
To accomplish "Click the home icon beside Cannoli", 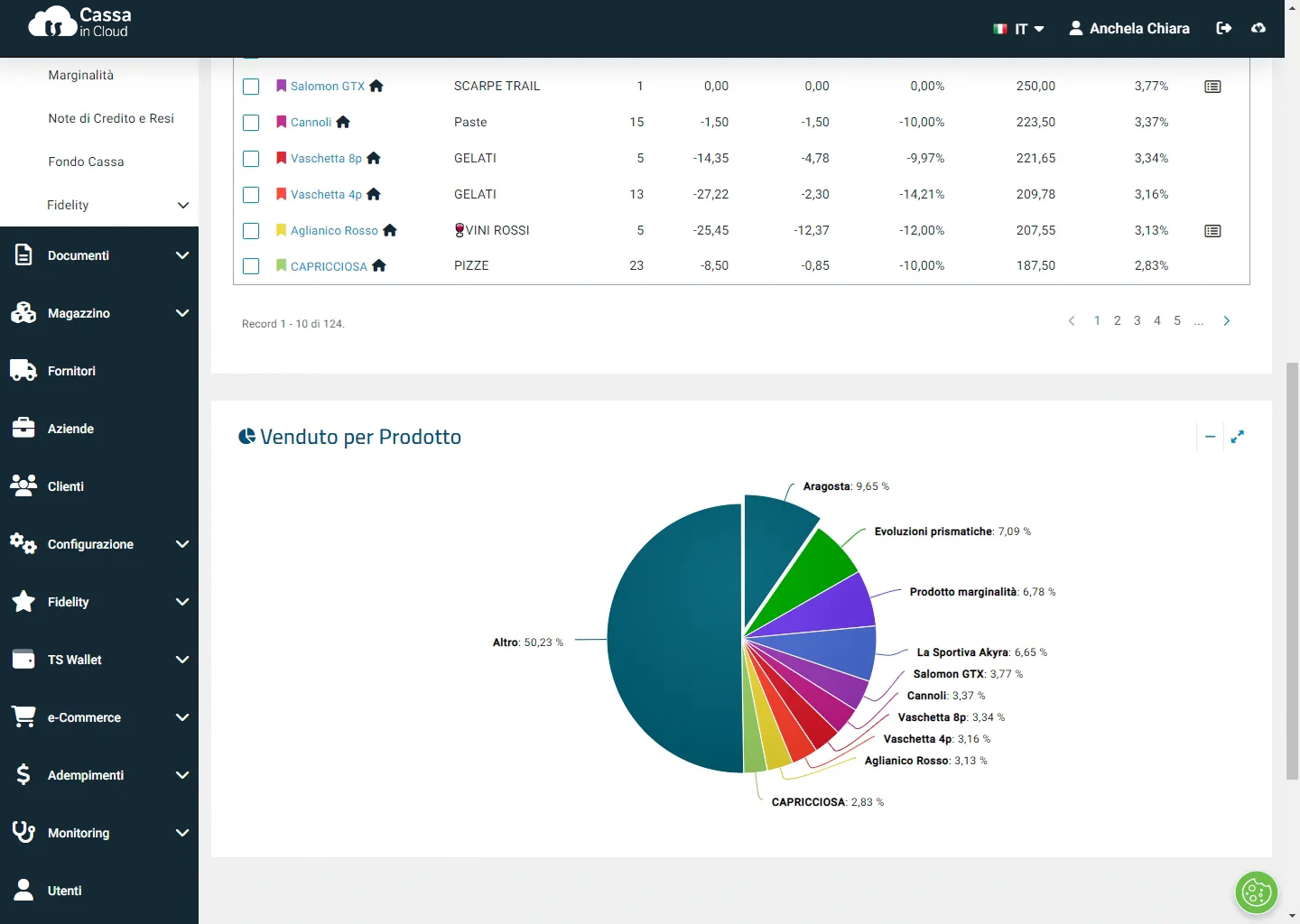I will click(343, 122).
